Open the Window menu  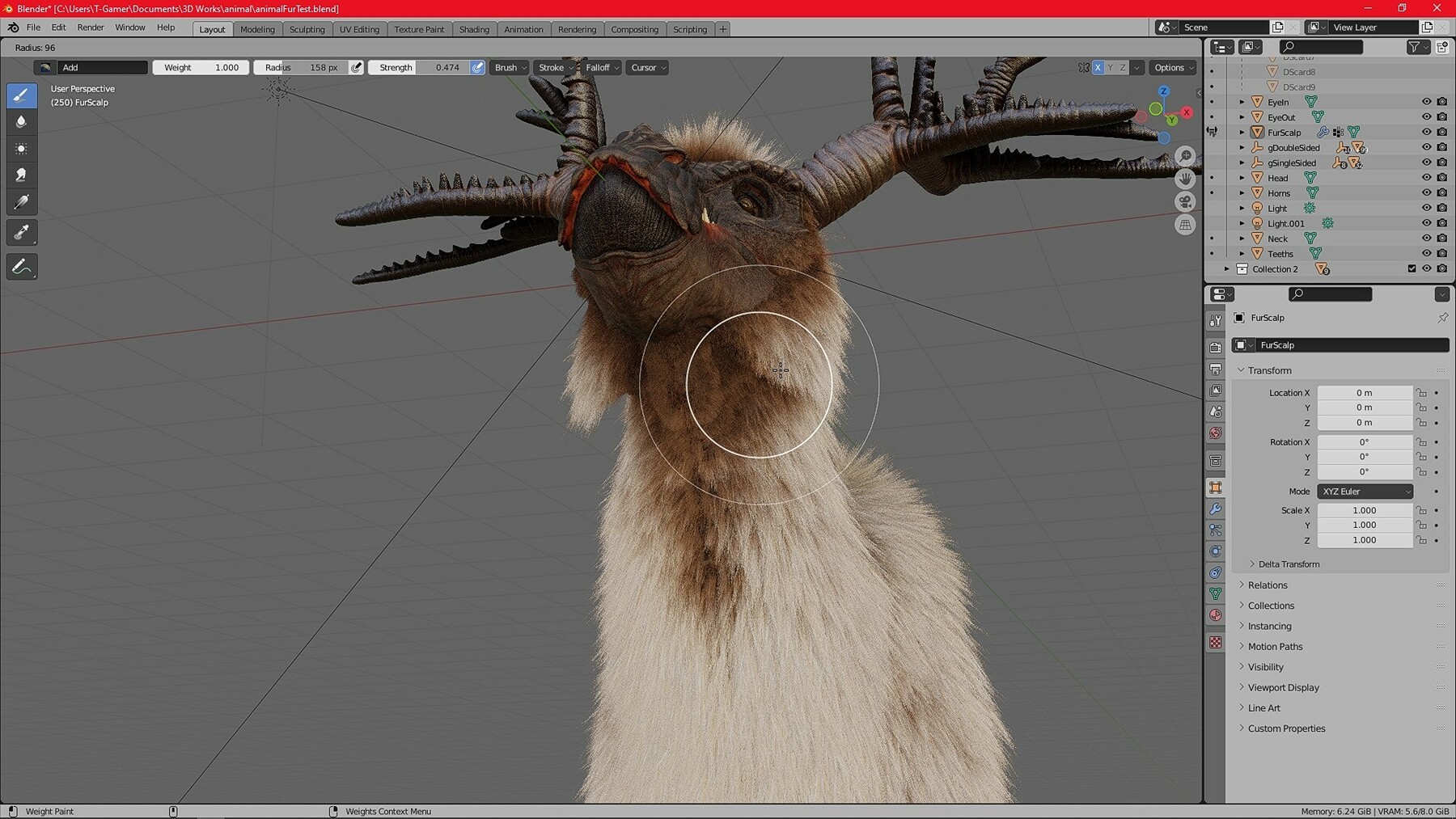[129, 27]
